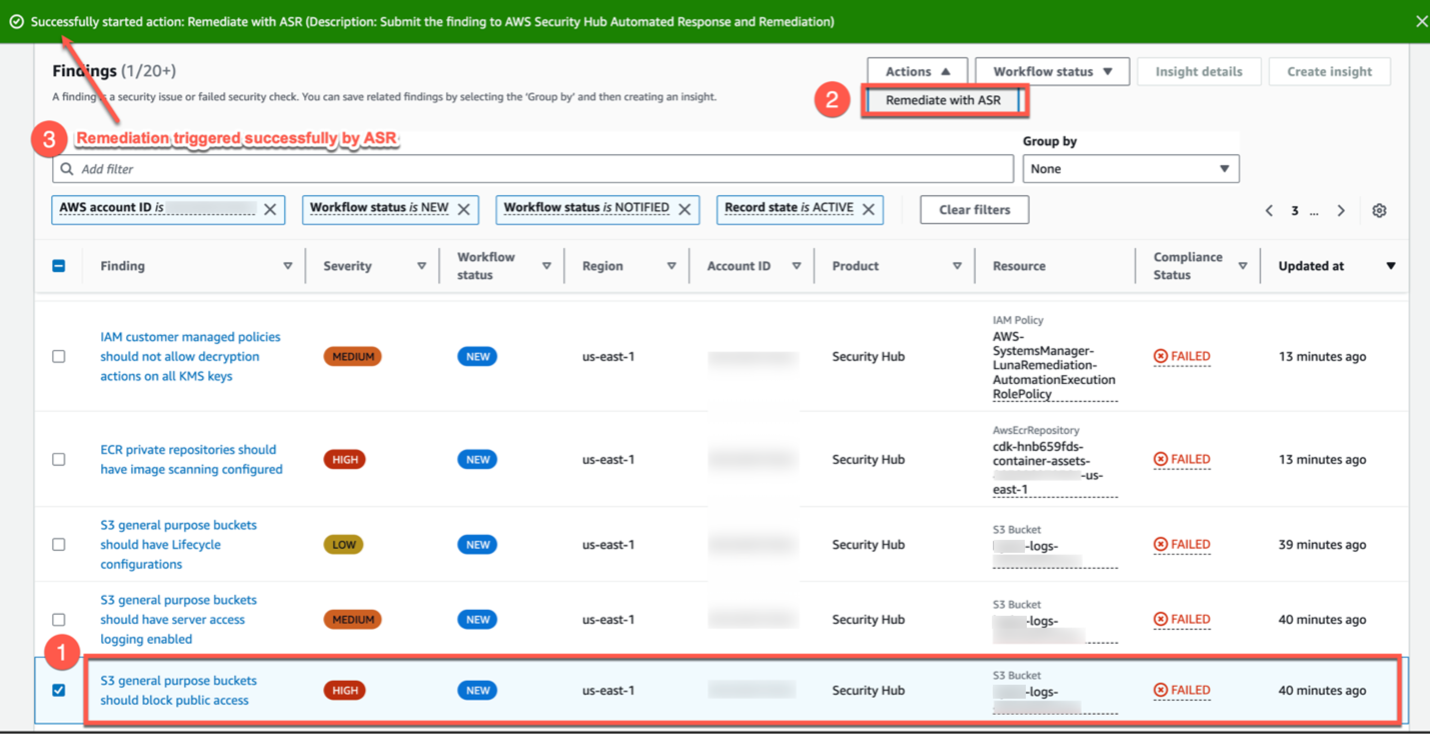Open the S3 Lifecycle configurations finding link

click(x=178, y=544)
